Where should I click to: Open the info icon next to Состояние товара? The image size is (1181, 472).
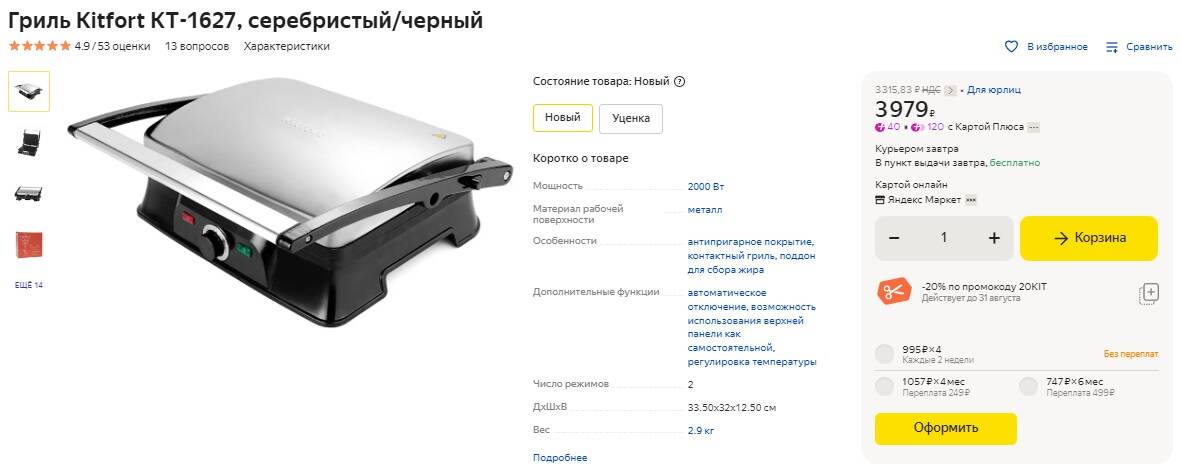679,81
